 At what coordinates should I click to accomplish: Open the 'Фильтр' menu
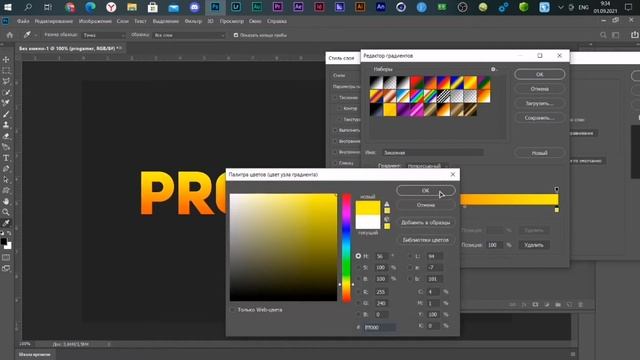(193, 21)
